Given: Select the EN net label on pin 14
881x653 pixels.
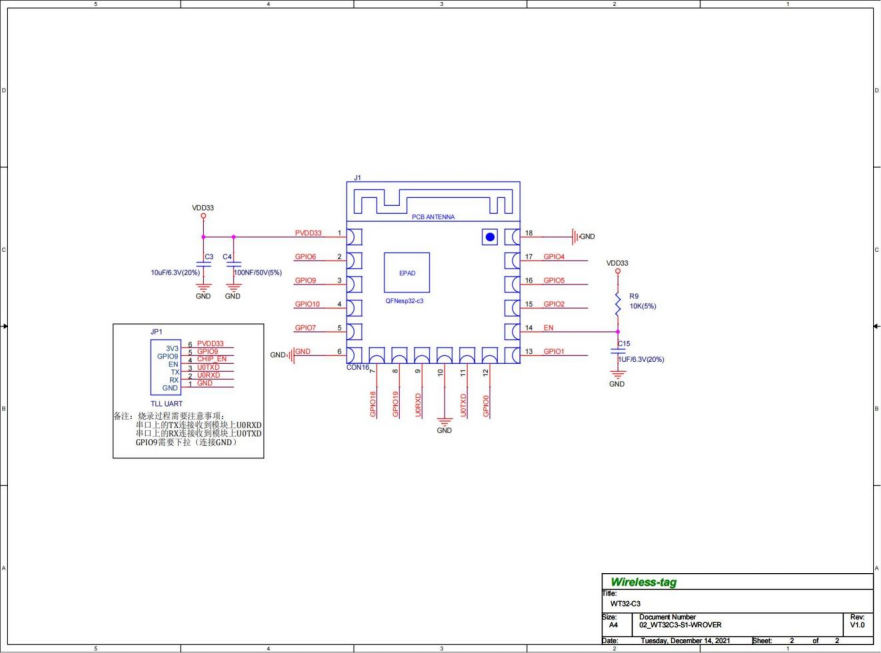Looking at the screenshot, I should 548,328.
